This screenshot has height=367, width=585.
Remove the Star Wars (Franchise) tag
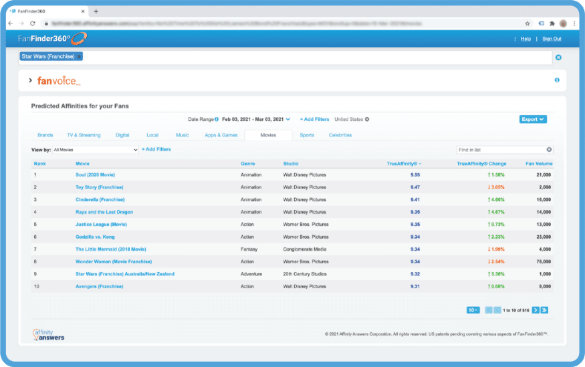click(79, 57)
